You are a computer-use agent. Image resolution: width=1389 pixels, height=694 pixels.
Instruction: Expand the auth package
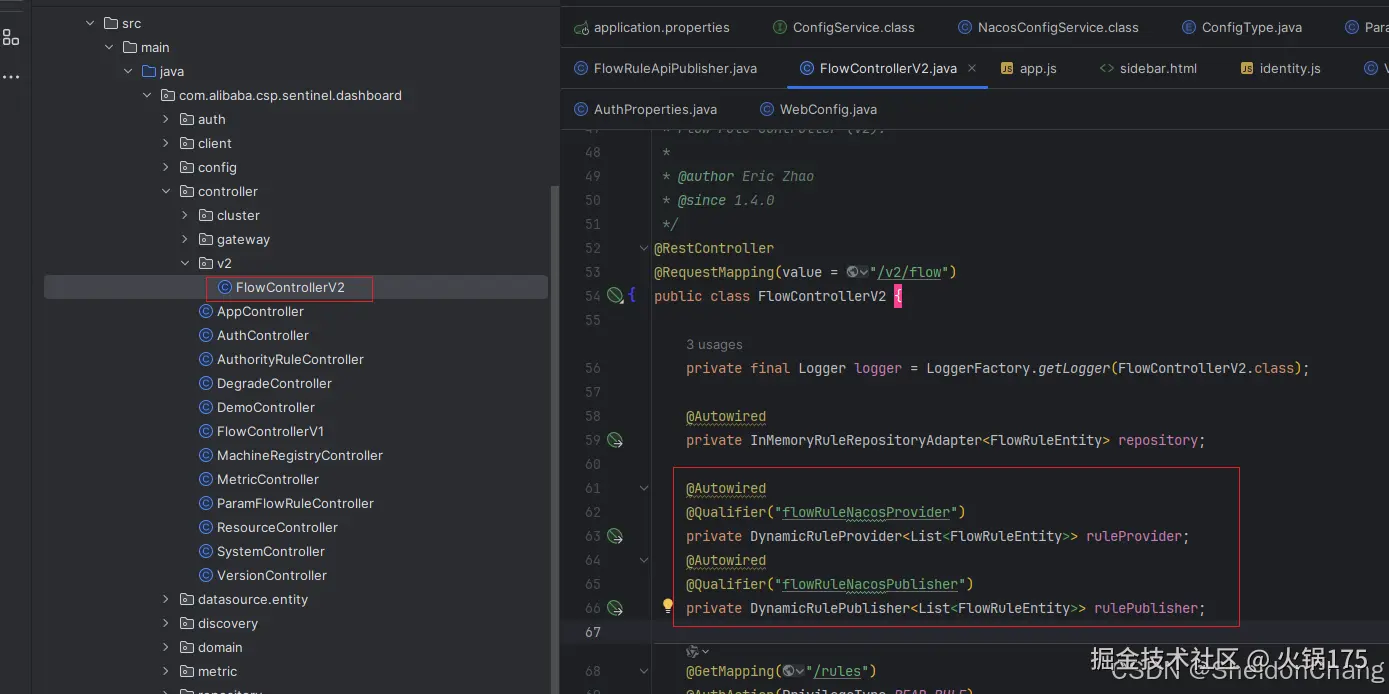pos(166,119)
